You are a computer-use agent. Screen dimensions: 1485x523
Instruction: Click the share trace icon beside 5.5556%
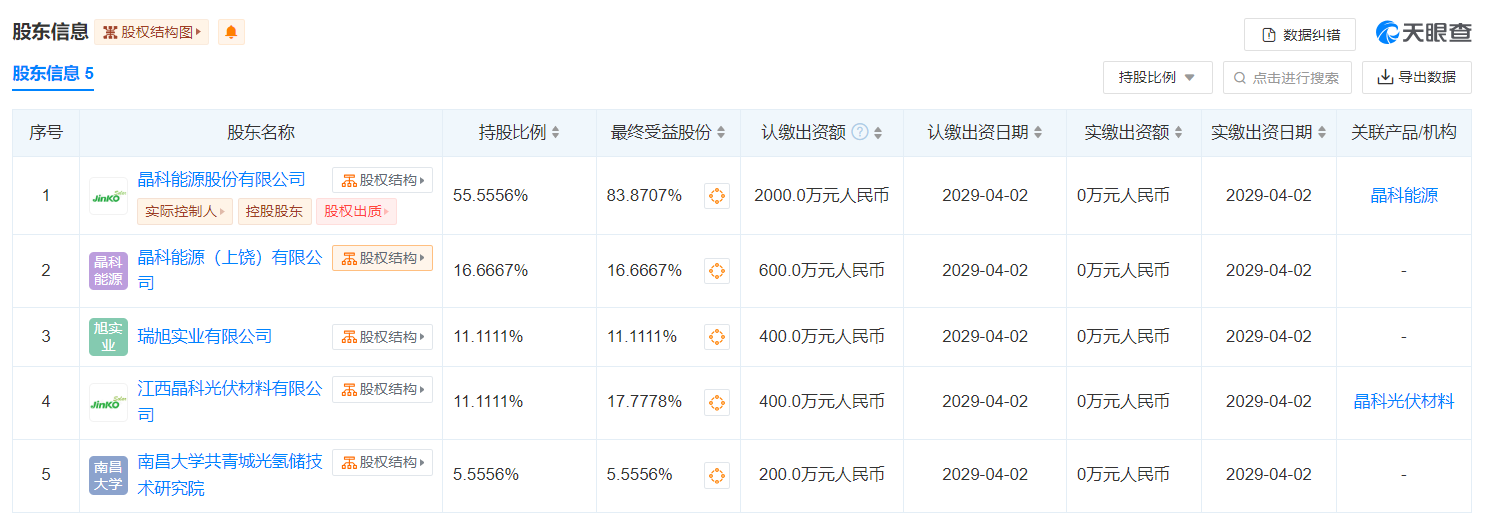click(x=716, y=475)
